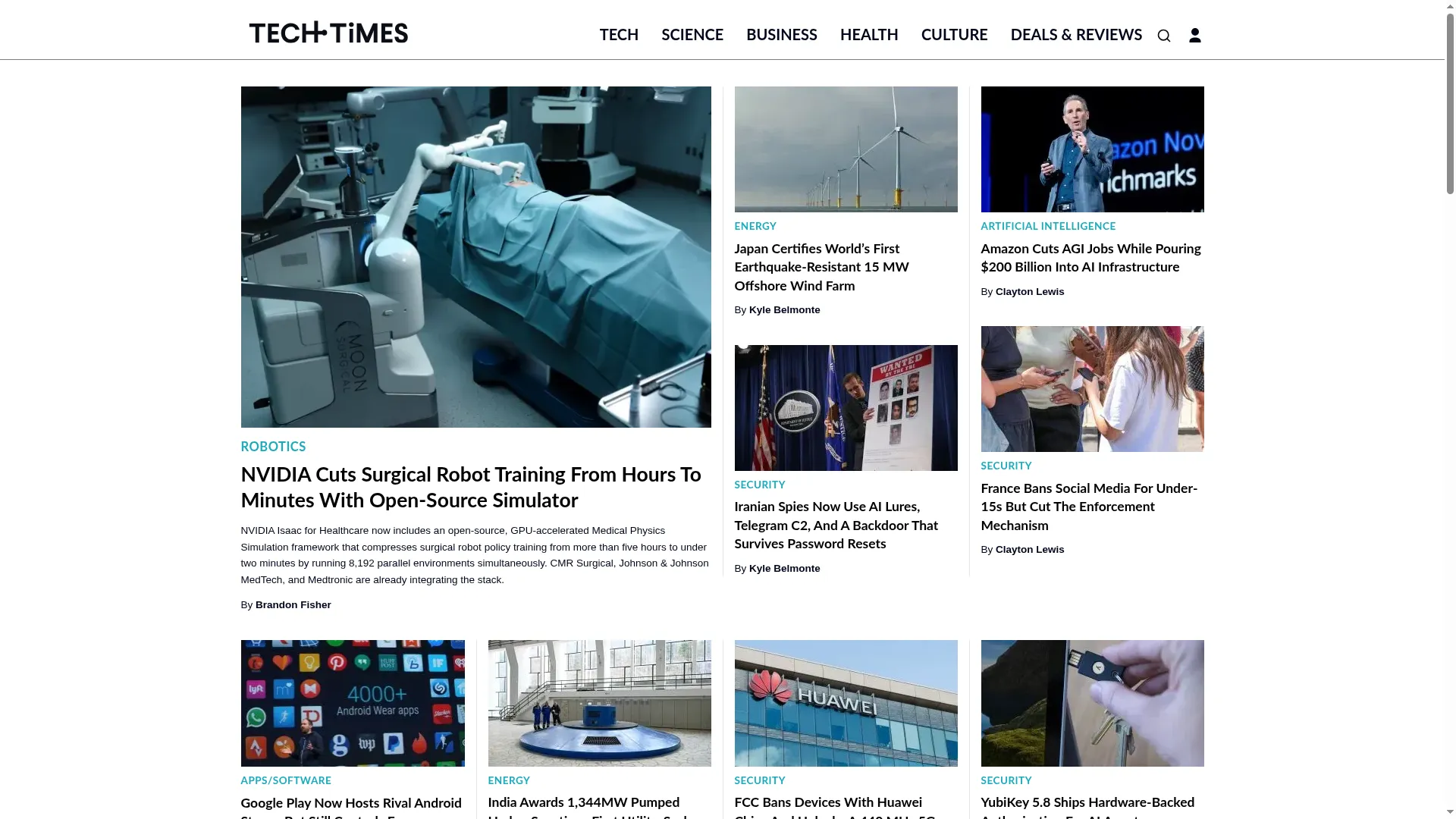The width and height of the screenshot is (1456, 819).
Task: Click ENERGY label above India Awards story
Action: 509,780
